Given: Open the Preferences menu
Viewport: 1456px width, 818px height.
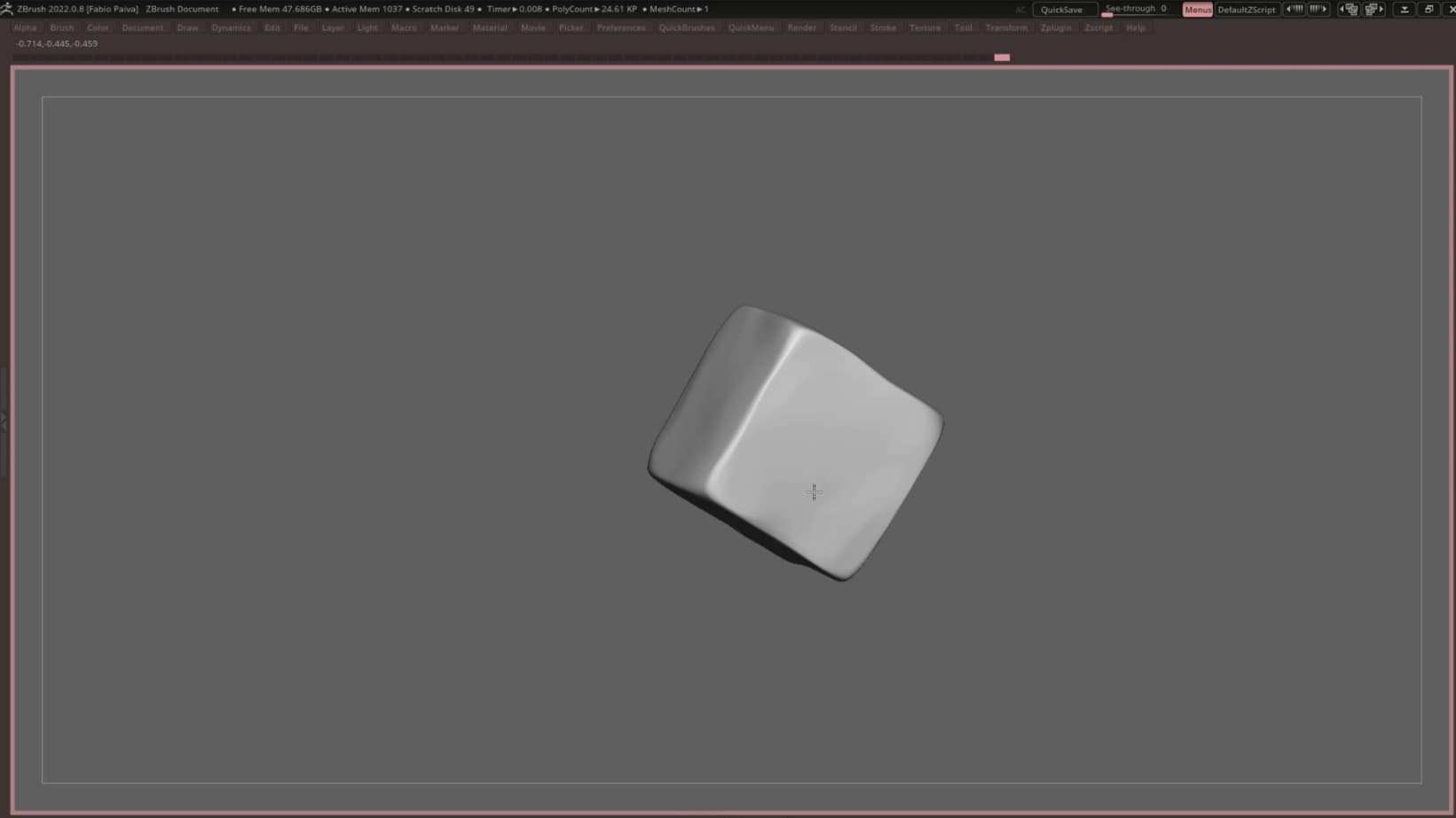Looking at the screenshot, I should [x=621, y=28].
